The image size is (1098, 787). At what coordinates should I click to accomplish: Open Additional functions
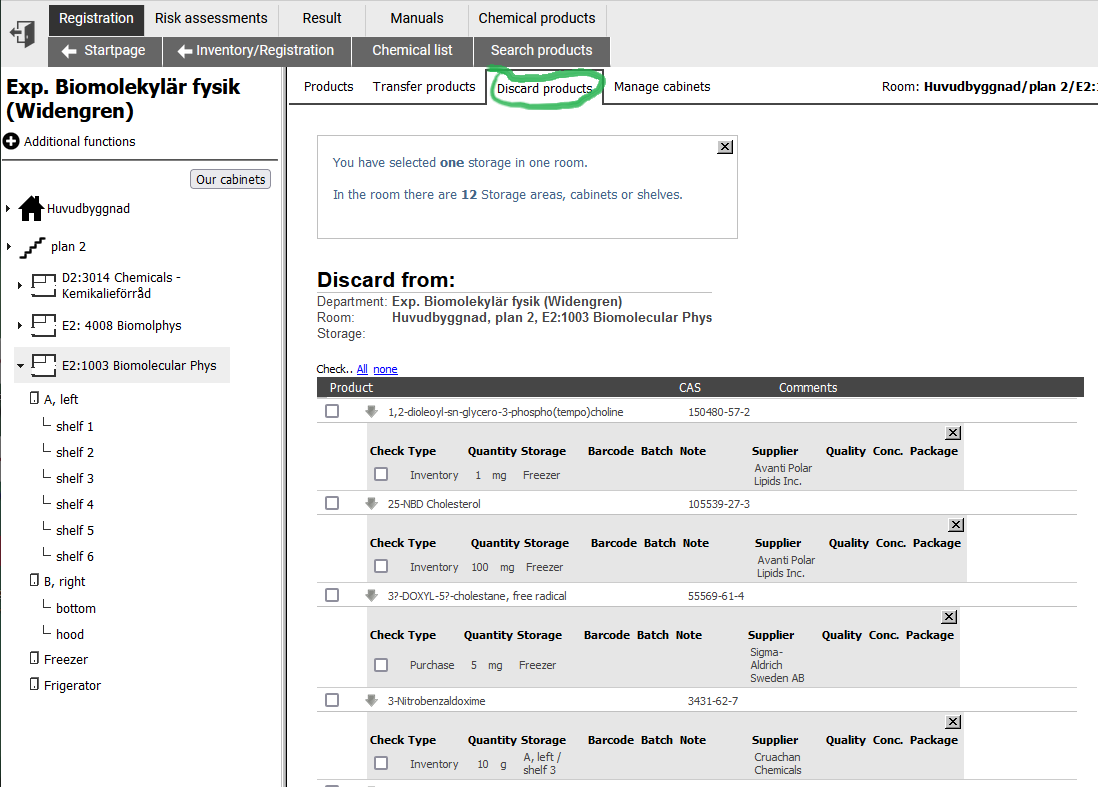pyautogui.click(x=80, y=141)
